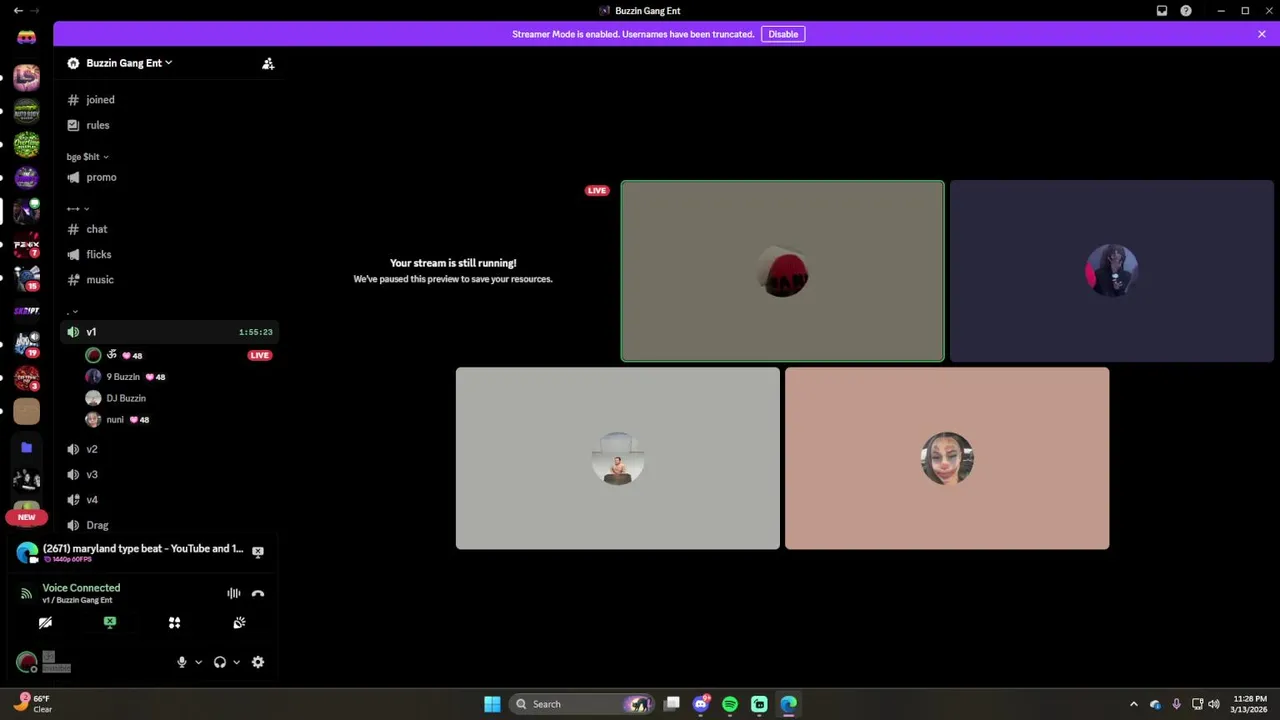Stop the stream via monitor-X icon next to maryland type beat
This screenshot has height=720, width=1280.
coord(258,552)
